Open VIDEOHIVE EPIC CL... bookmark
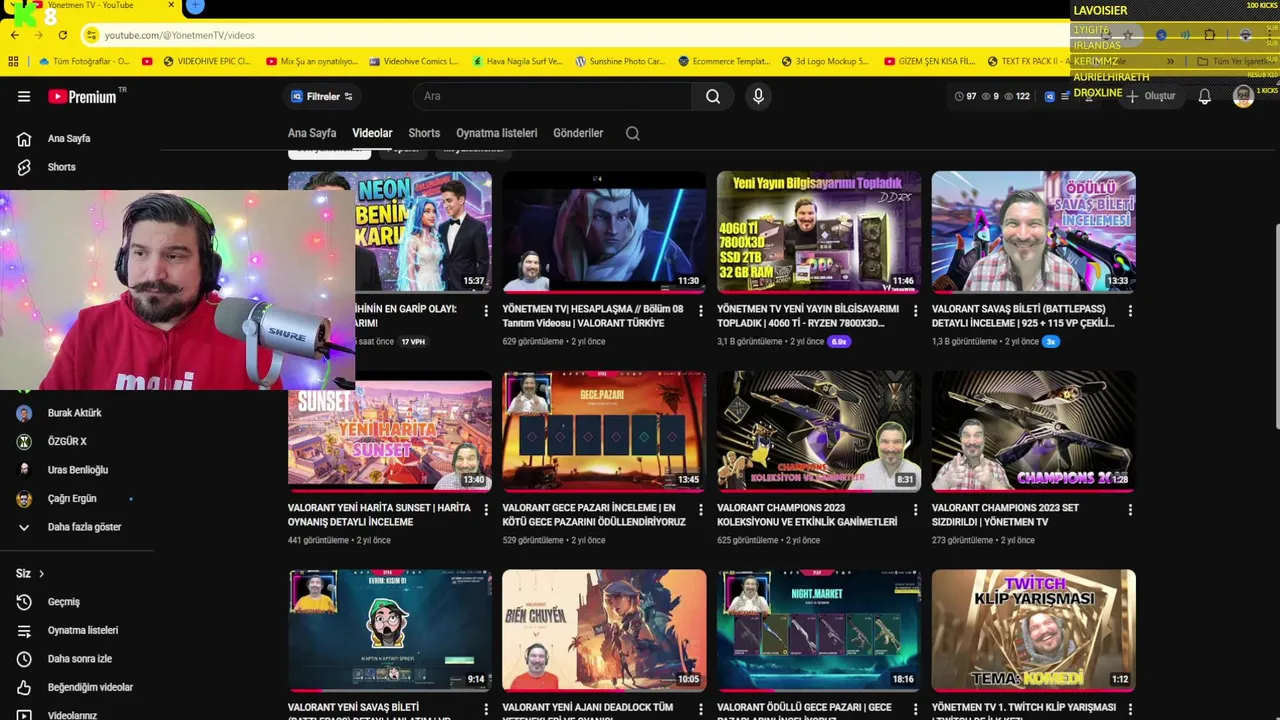Viewport: 1280px width, 720px height. coord(206,61)
